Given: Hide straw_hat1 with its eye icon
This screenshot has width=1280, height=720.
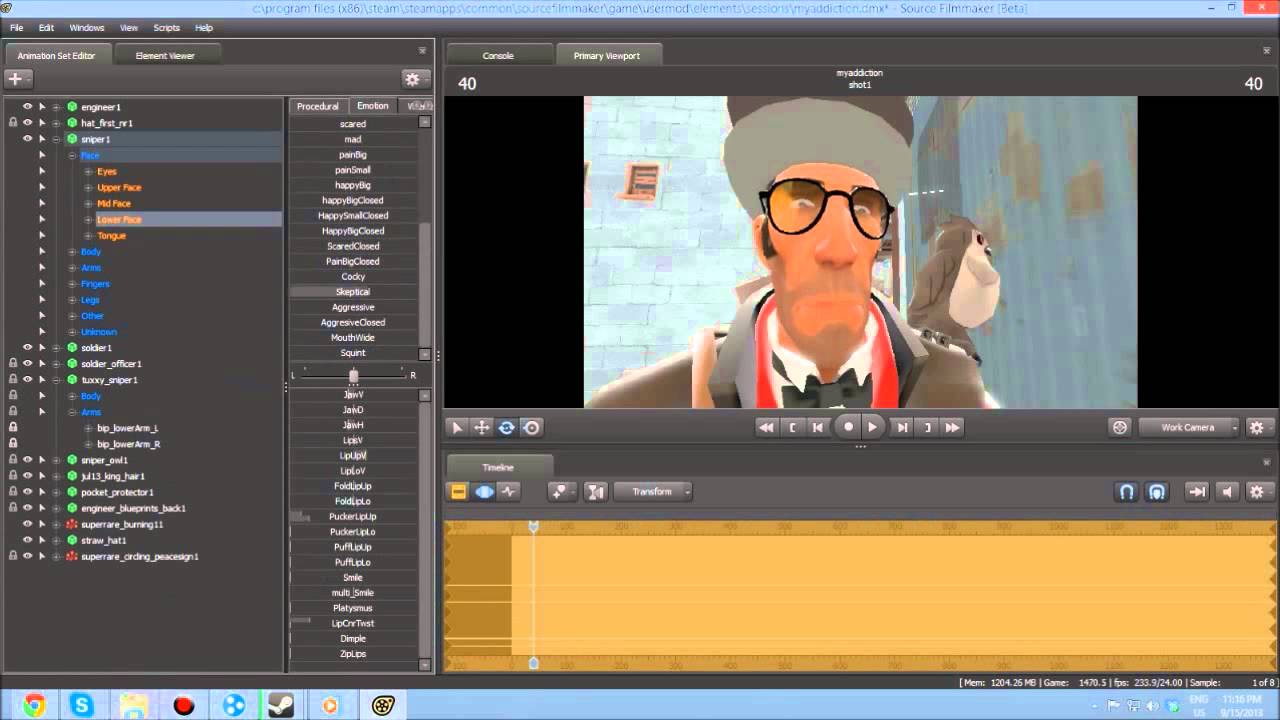Looking at the screenshot, I should [x=28, y=540].
